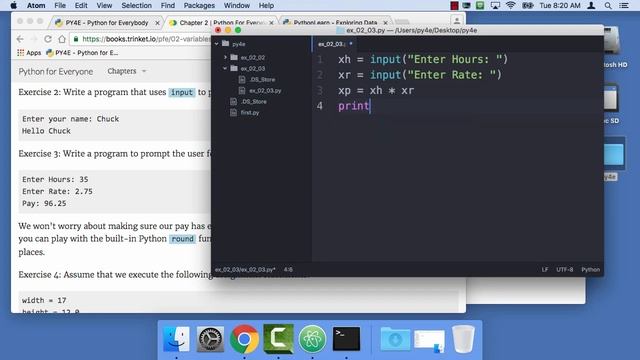640x360 pixels.
Task: Reload the Chrome page
Action: pos(48,39)
